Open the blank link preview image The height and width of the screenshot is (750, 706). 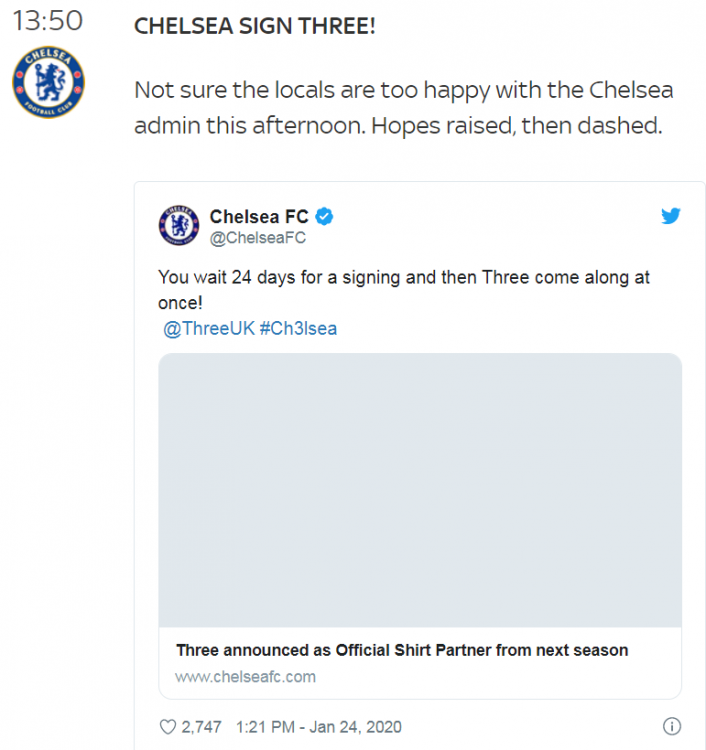tap(420, 490)
